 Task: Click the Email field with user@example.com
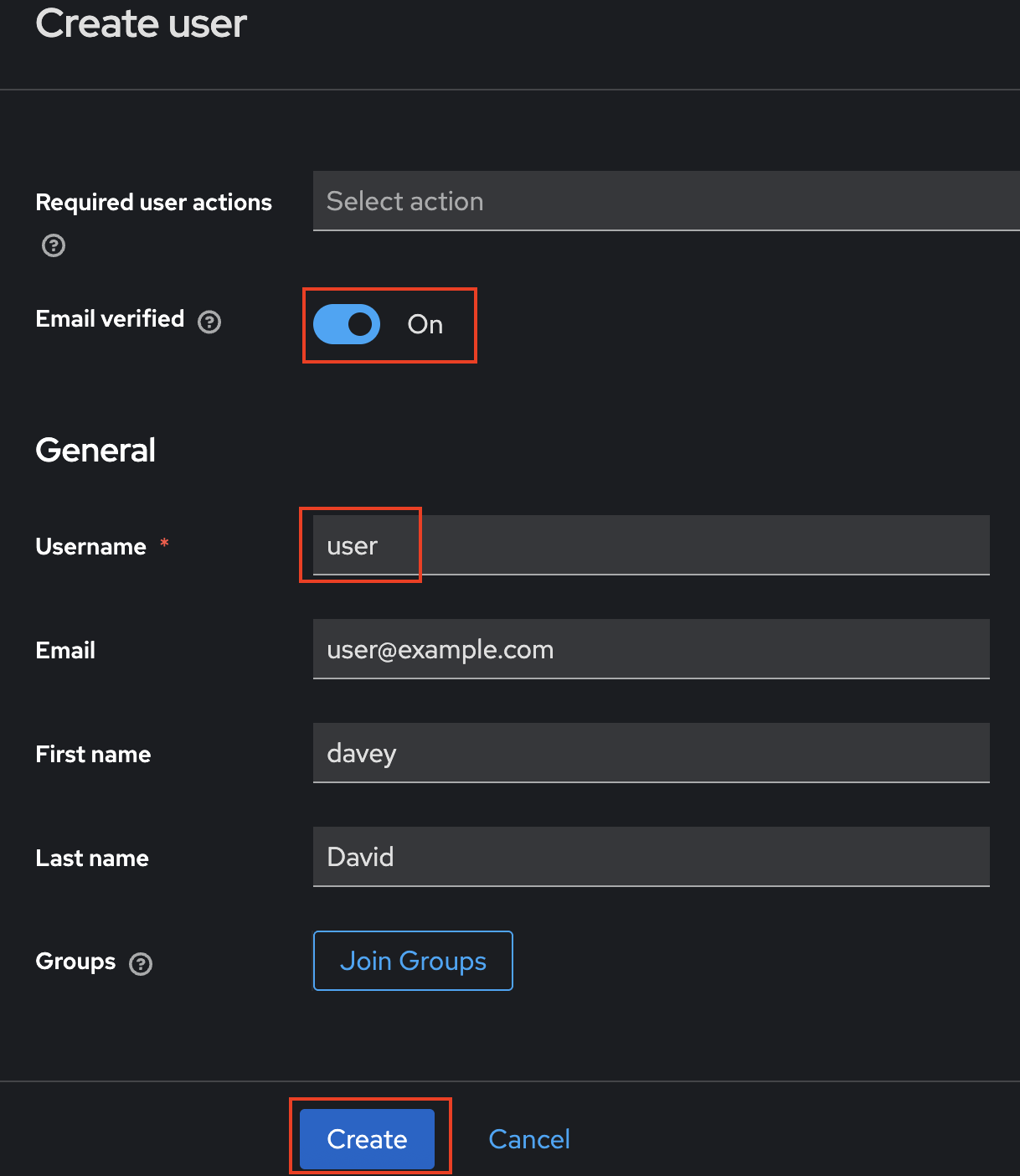[x=651, y=649]
